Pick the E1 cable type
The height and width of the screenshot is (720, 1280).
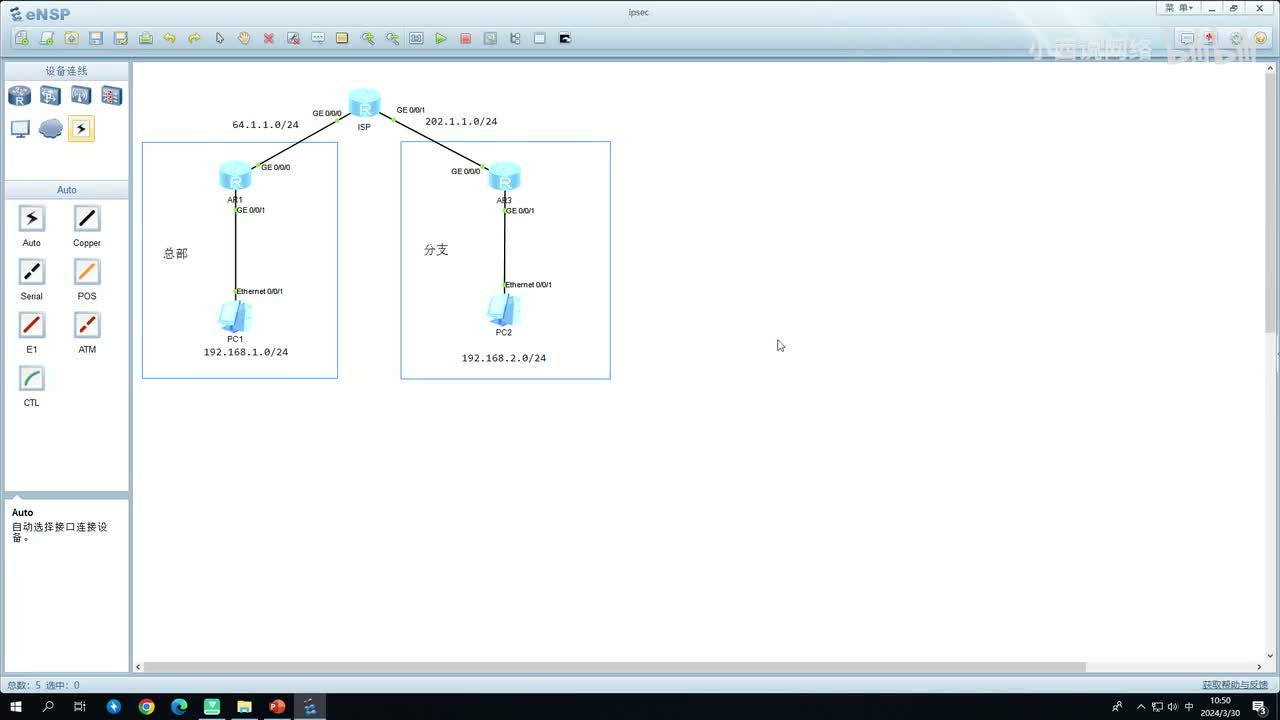tap(32, 325)
